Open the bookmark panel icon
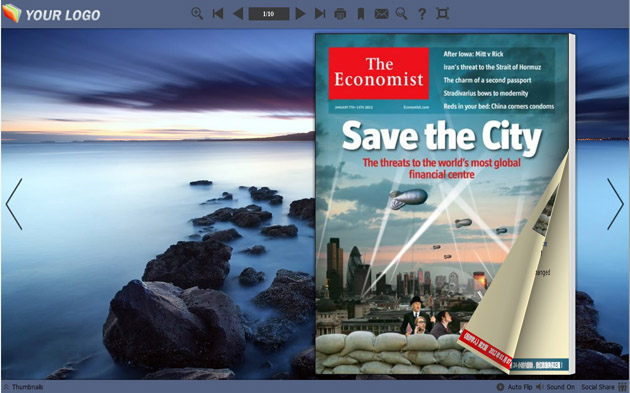Screen dimensions: 630x393 tap(361, 14)
